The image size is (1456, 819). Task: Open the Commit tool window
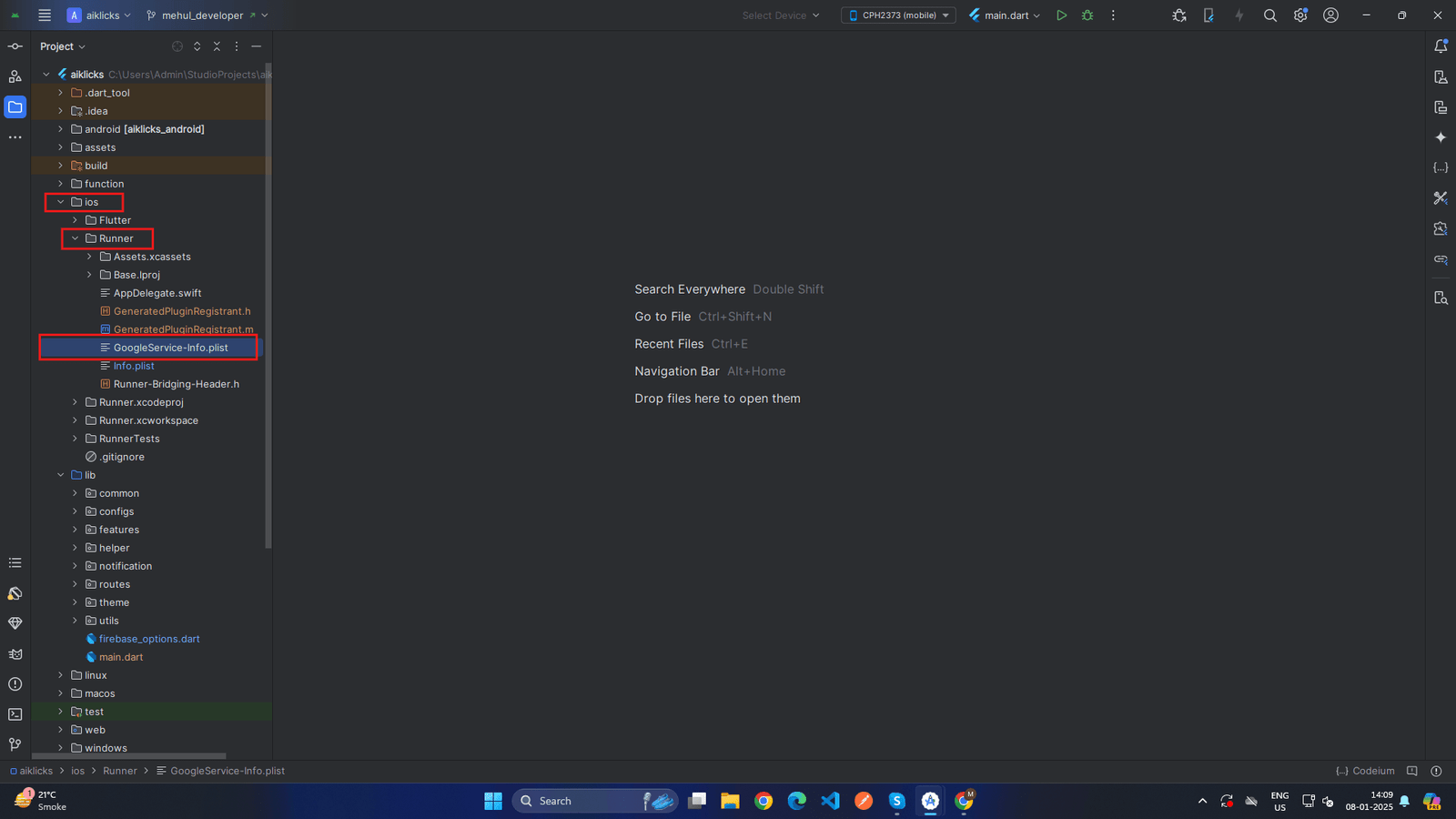coord(15,46)
